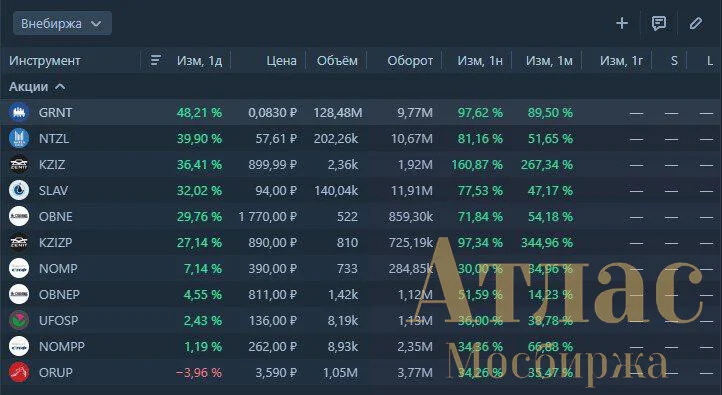Click the NTZL stock logo icon

19,138
